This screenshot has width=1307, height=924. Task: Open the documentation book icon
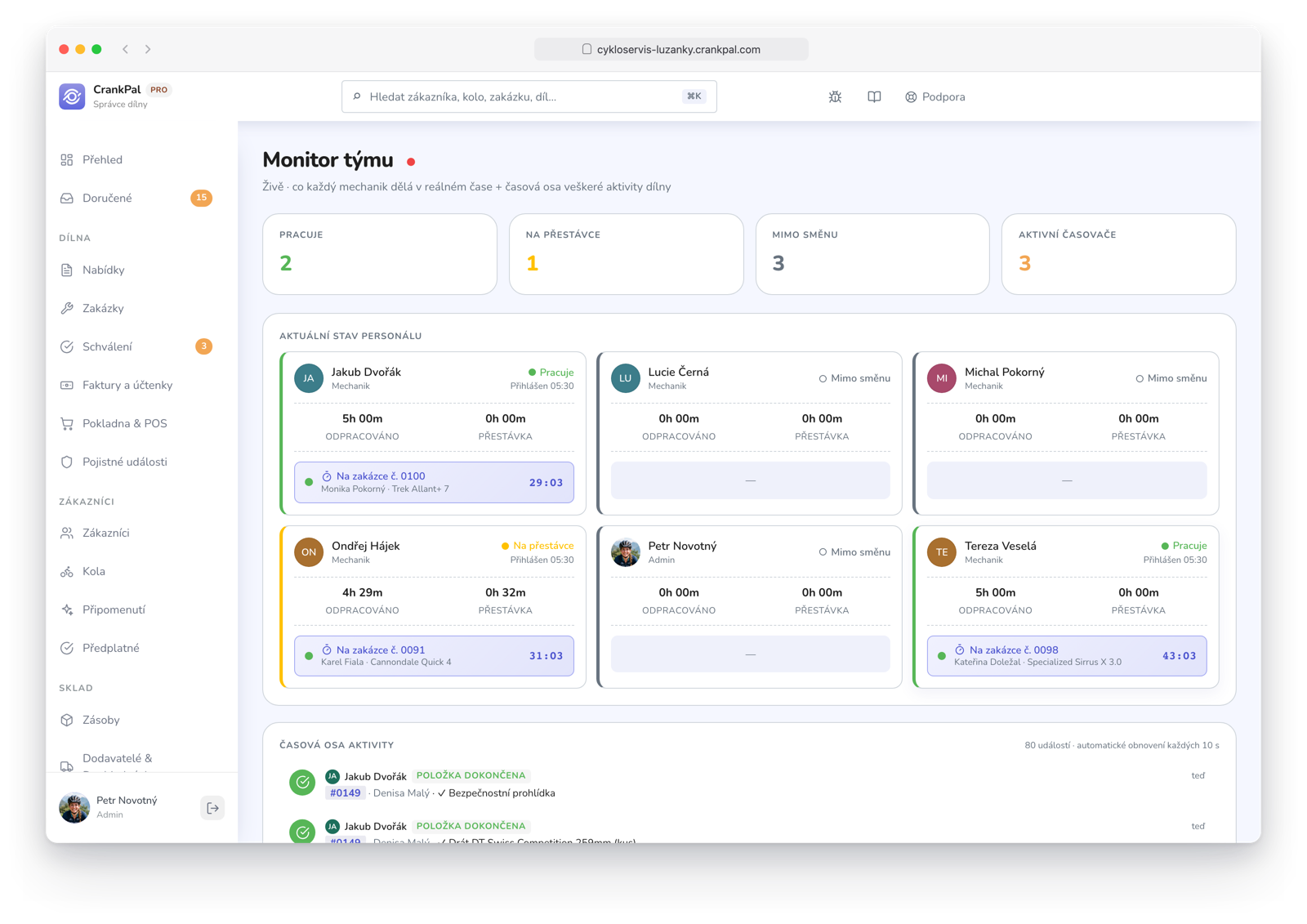[874, 96]
